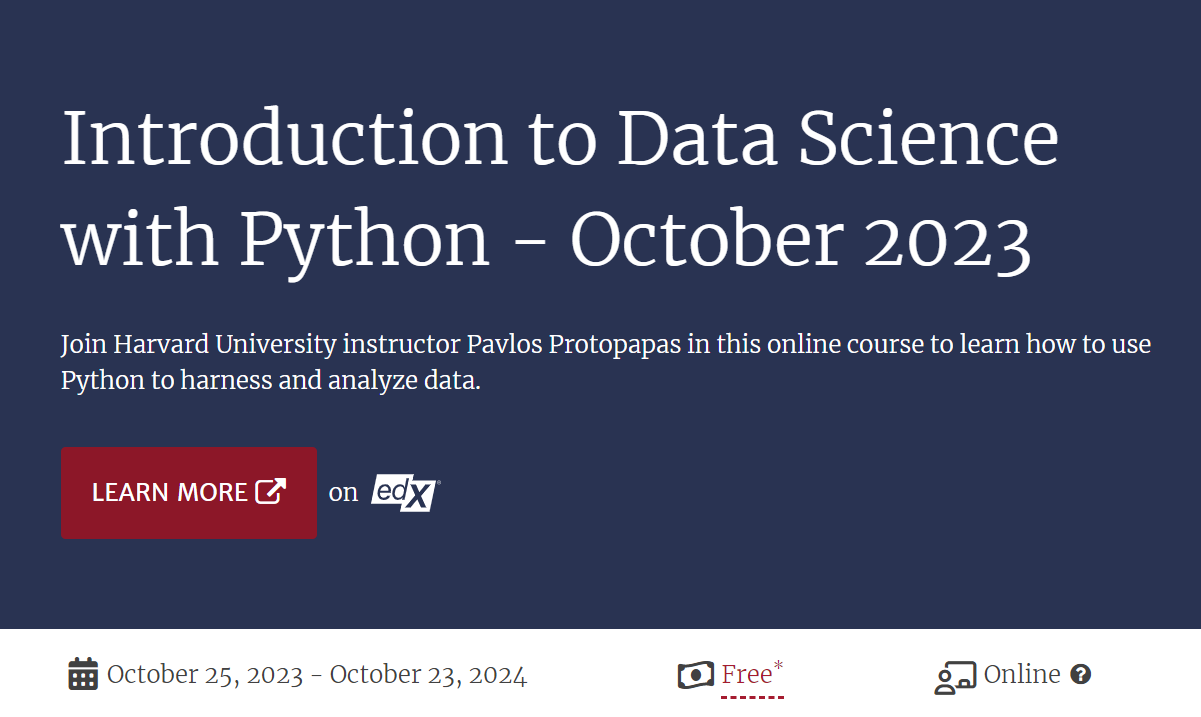Click the calendar icon beside the dates
Image resolution: width=1201 pixels, height=717 pixels.
click(x=83, y=674)
